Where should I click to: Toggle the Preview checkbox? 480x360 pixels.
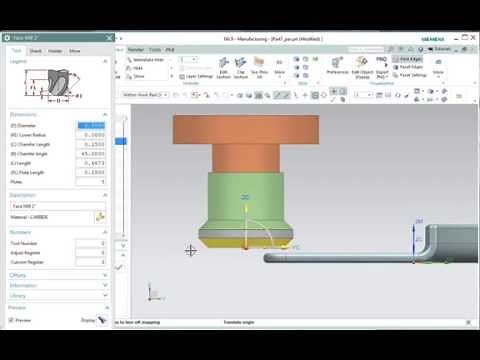tap(11, 320)
